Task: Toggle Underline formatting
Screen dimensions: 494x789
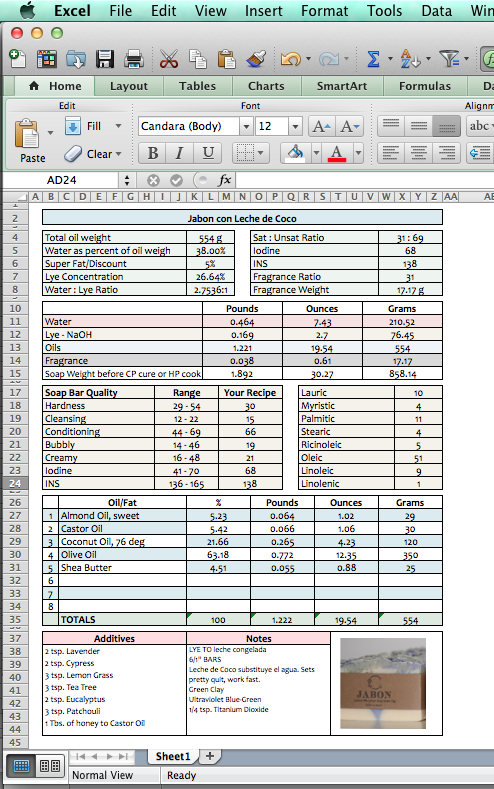Action: [208, 153]
